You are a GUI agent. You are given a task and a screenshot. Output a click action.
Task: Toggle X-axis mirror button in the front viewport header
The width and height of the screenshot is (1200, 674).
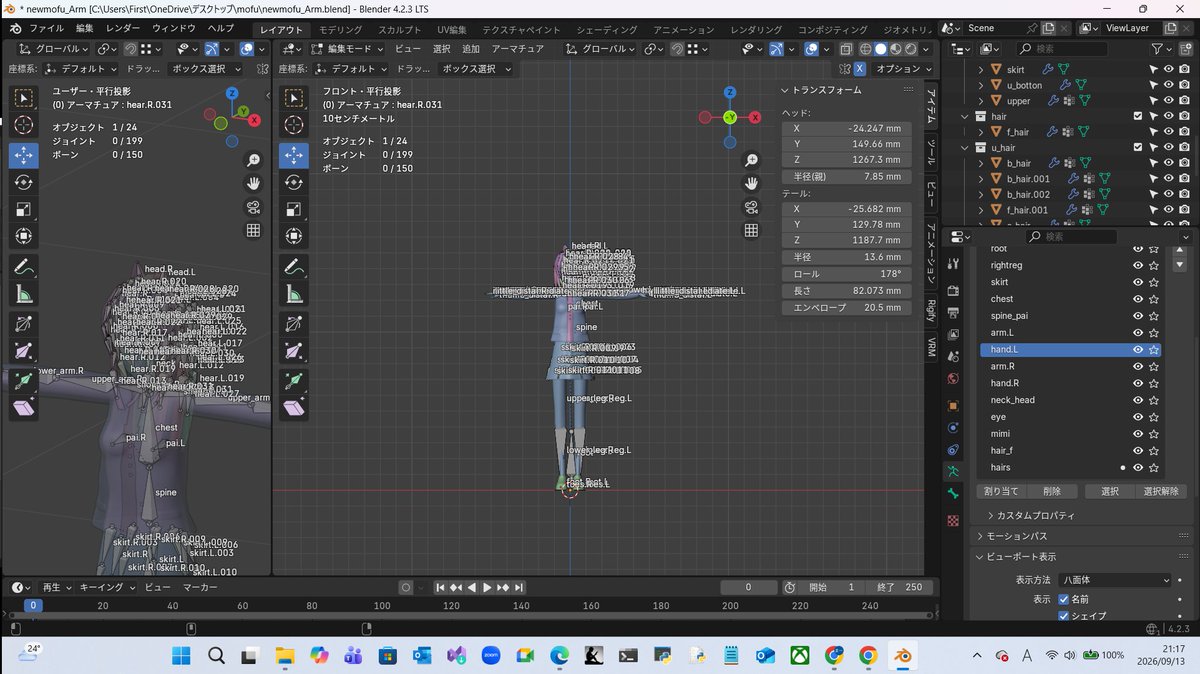[860, 69]
